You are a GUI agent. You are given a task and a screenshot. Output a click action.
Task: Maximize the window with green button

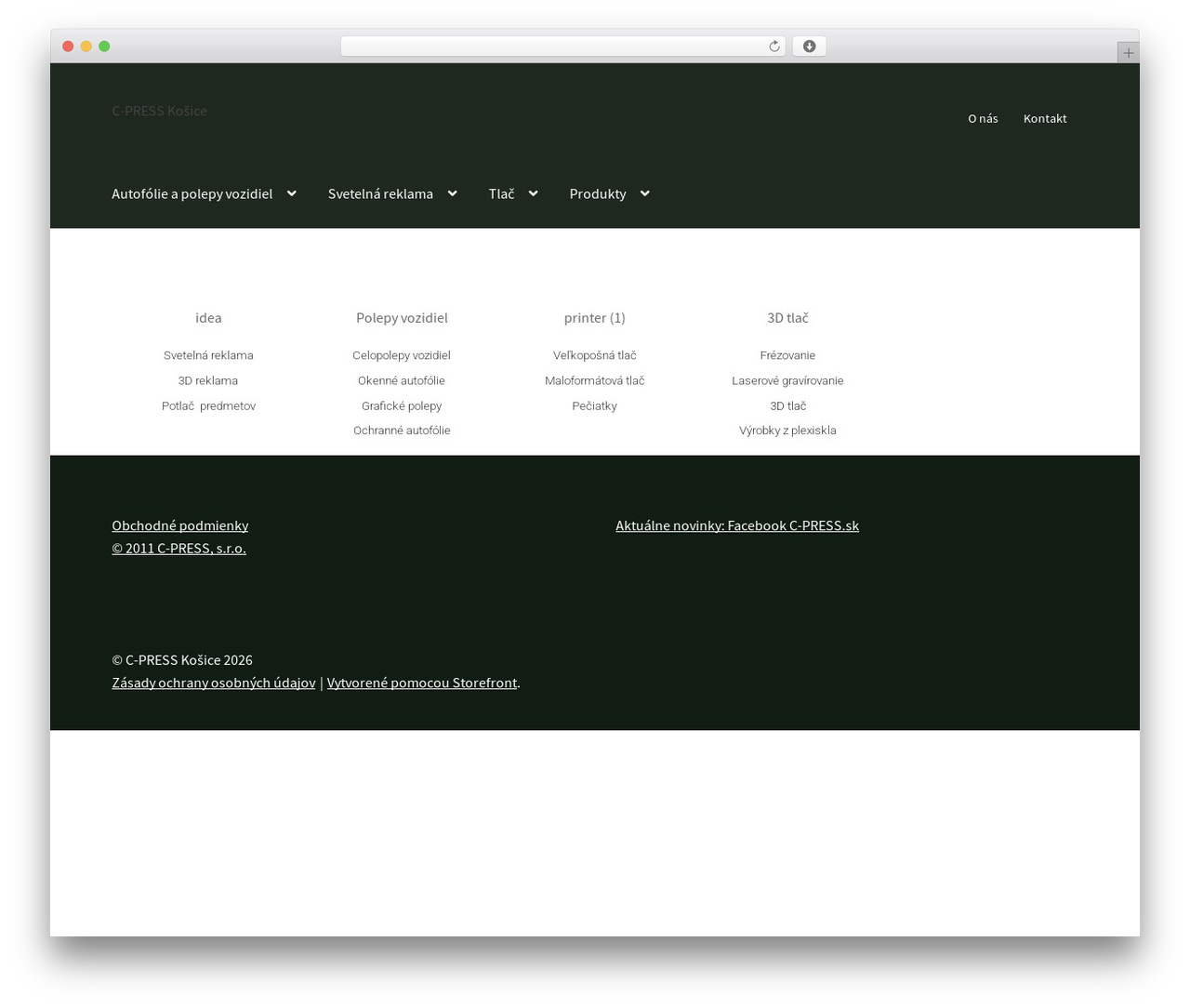[104, 46]
